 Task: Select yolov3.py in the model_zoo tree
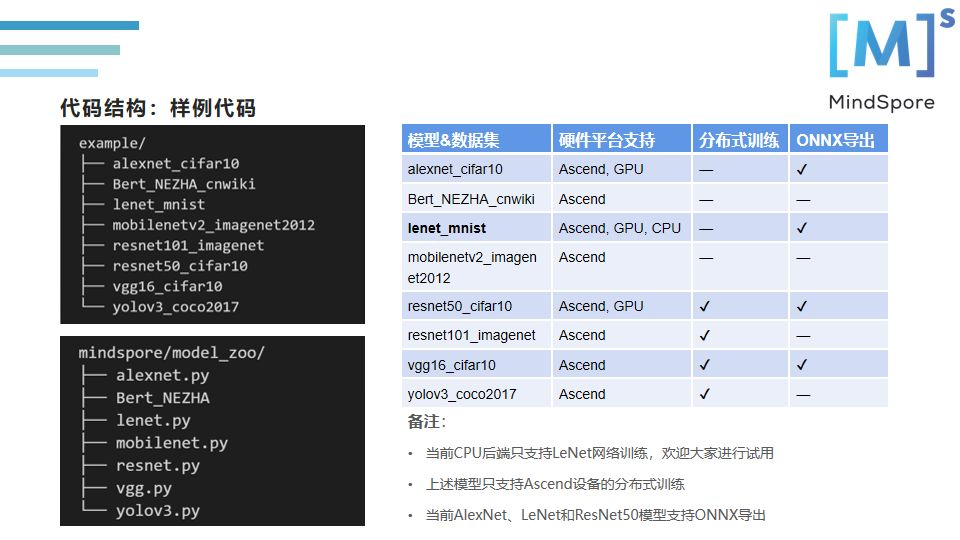157,511
